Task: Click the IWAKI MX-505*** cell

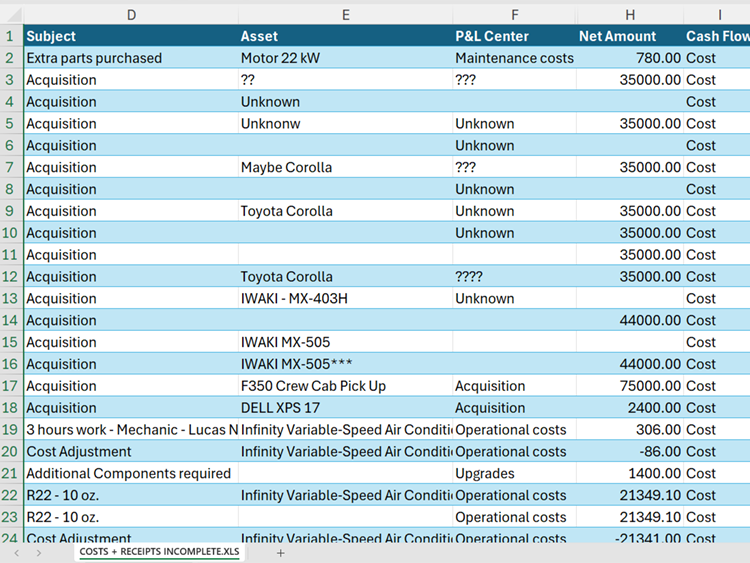Action: tap(345, 364)
